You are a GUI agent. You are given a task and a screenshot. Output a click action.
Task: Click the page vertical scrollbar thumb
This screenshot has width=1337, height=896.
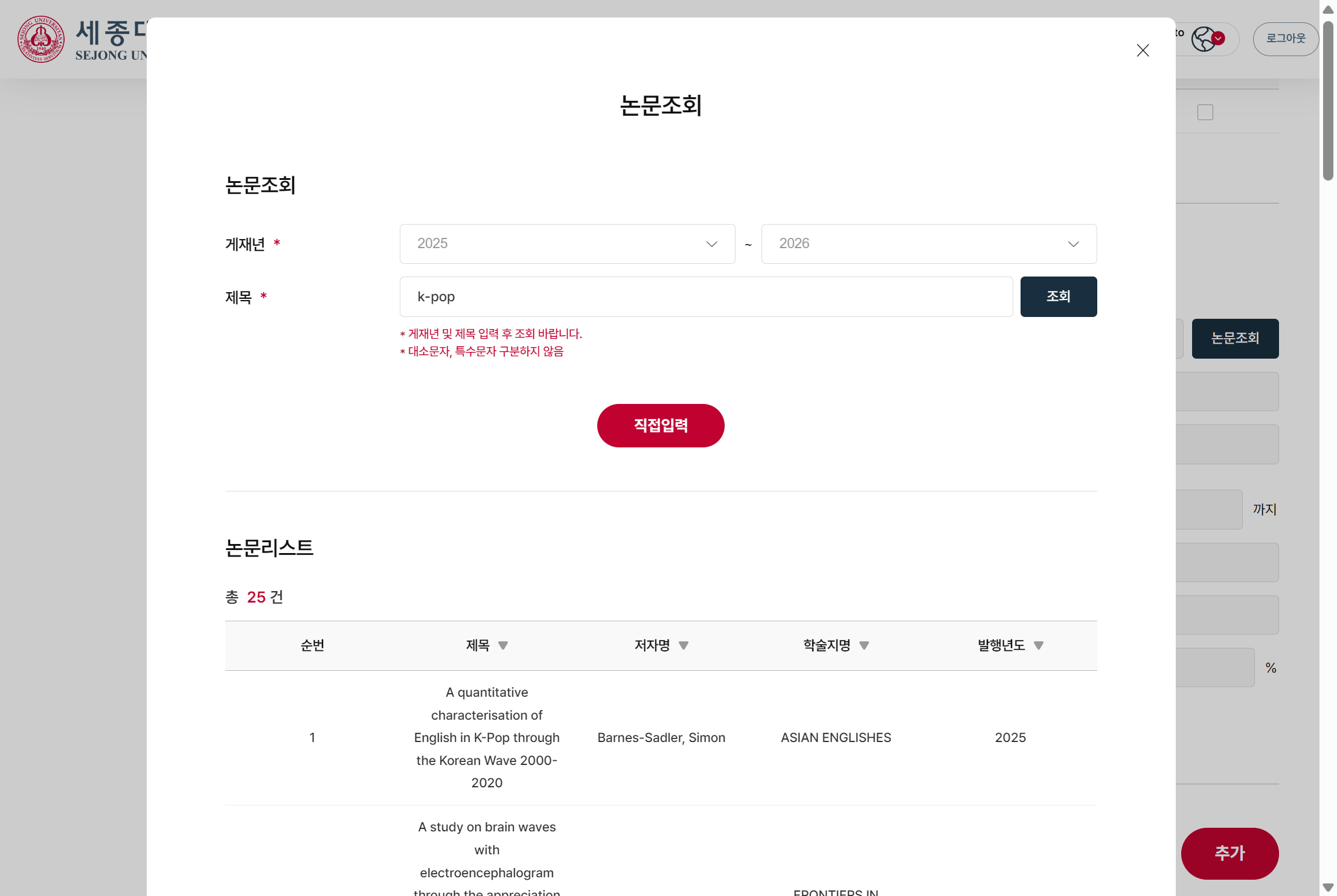[x=1328, y=101]
